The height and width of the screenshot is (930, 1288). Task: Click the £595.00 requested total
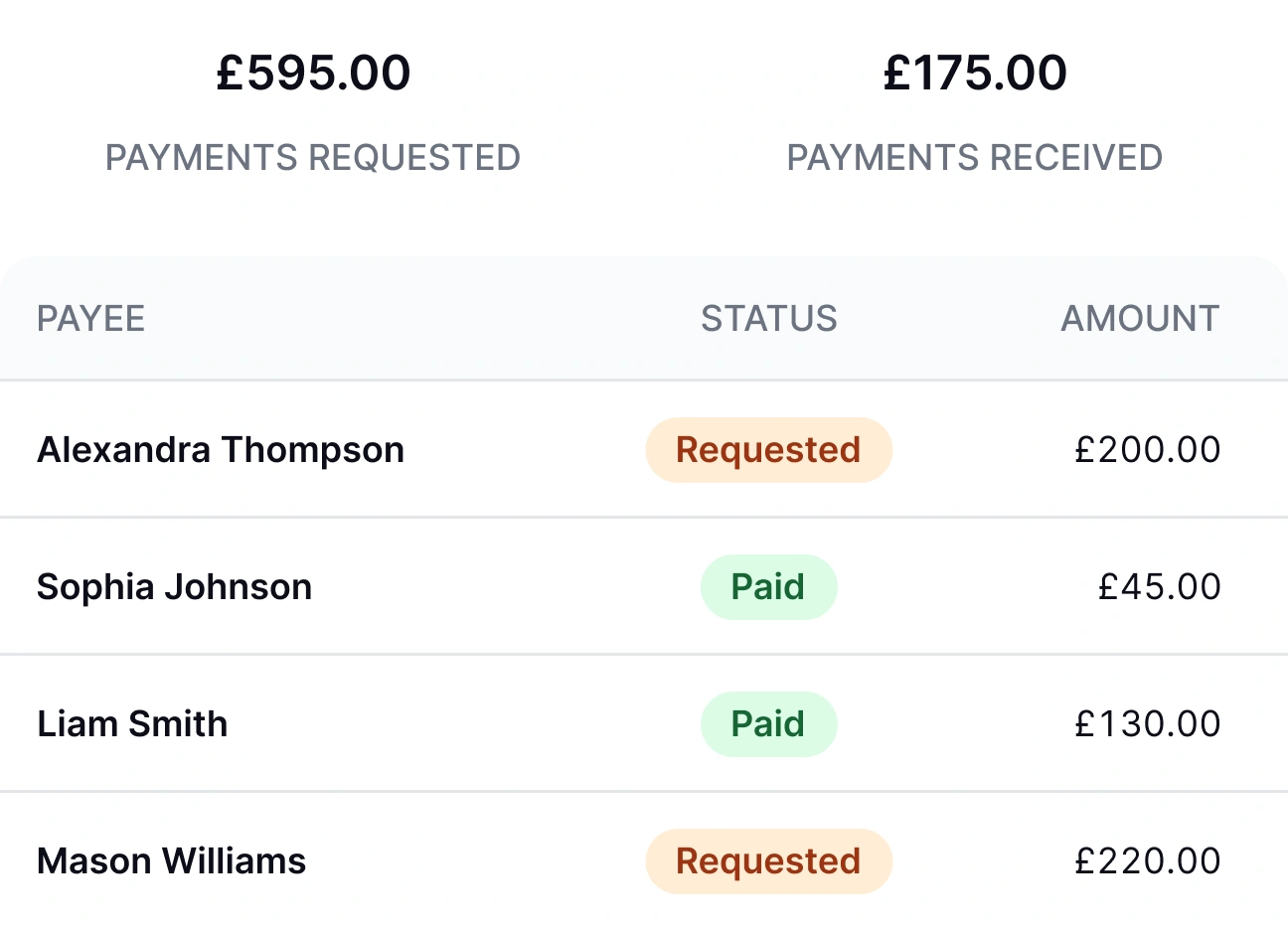coord(314,71)
